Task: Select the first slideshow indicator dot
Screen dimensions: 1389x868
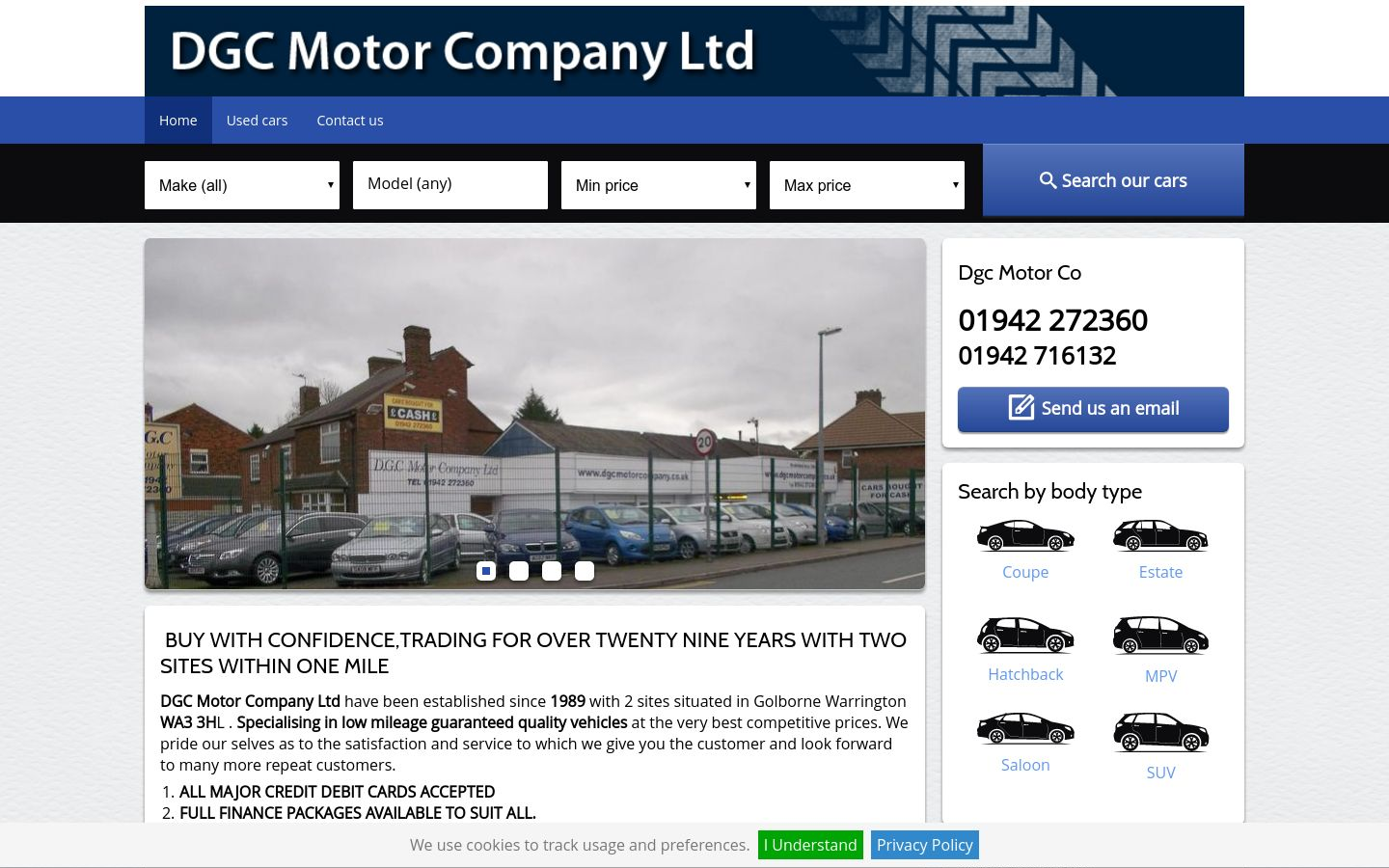Action: pyautogui.click(x=486, y=571)
